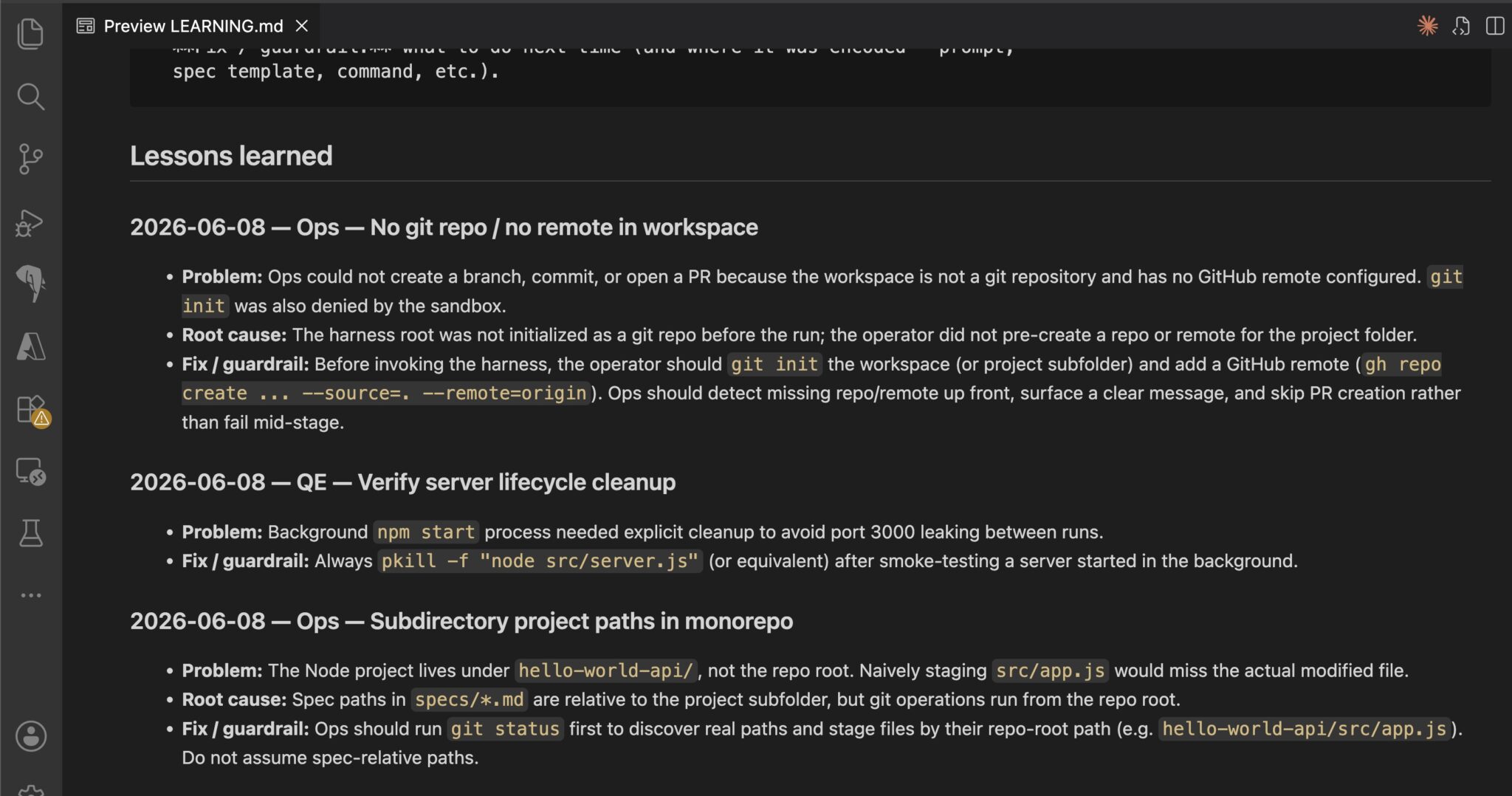Open Remote Explorer view

tap(30, 471)
